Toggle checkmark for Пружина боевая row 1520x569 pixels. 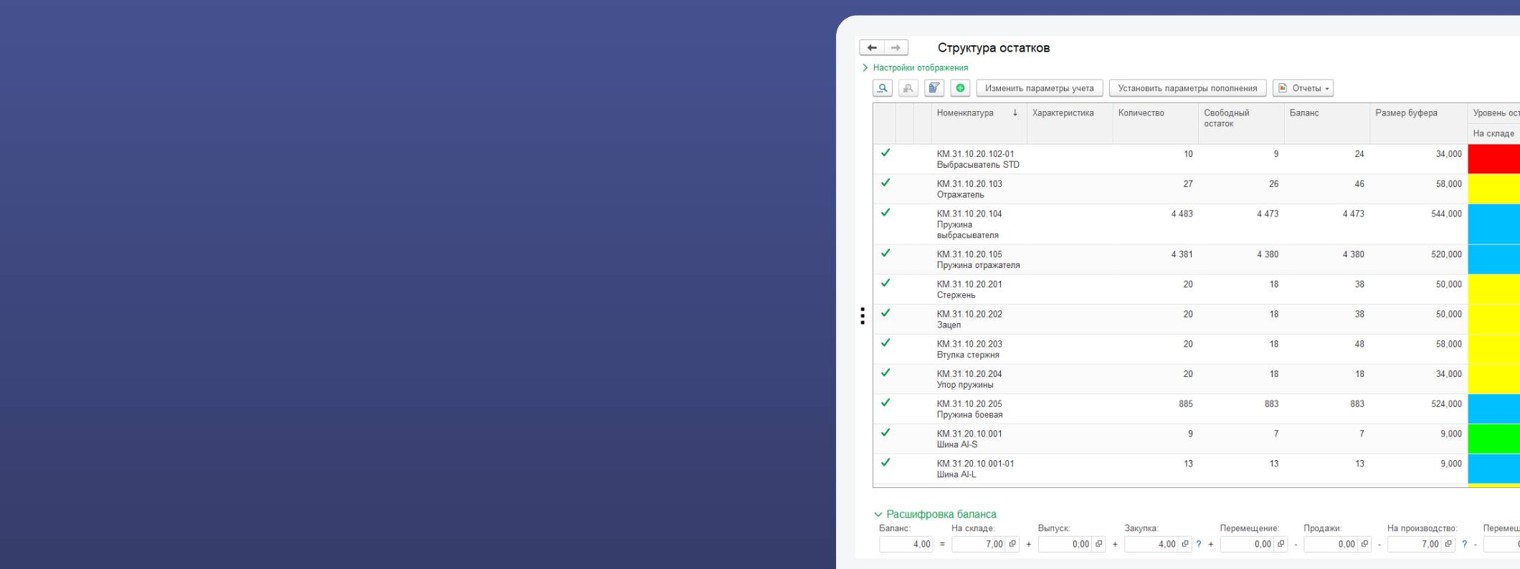[x=885, y=403]
